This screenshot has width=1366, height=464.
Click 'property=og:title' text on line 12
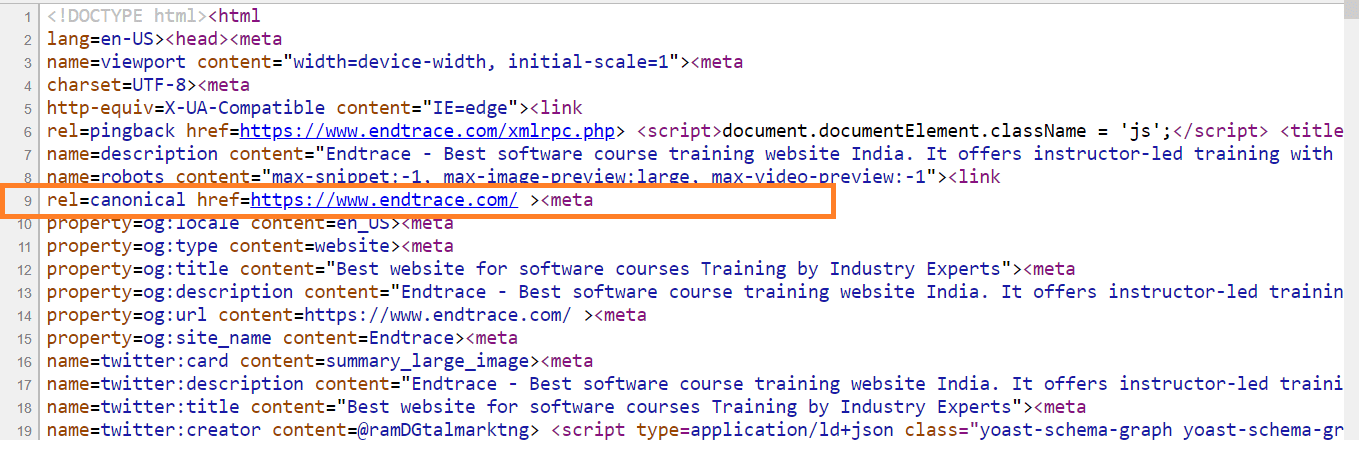[138, 269]
